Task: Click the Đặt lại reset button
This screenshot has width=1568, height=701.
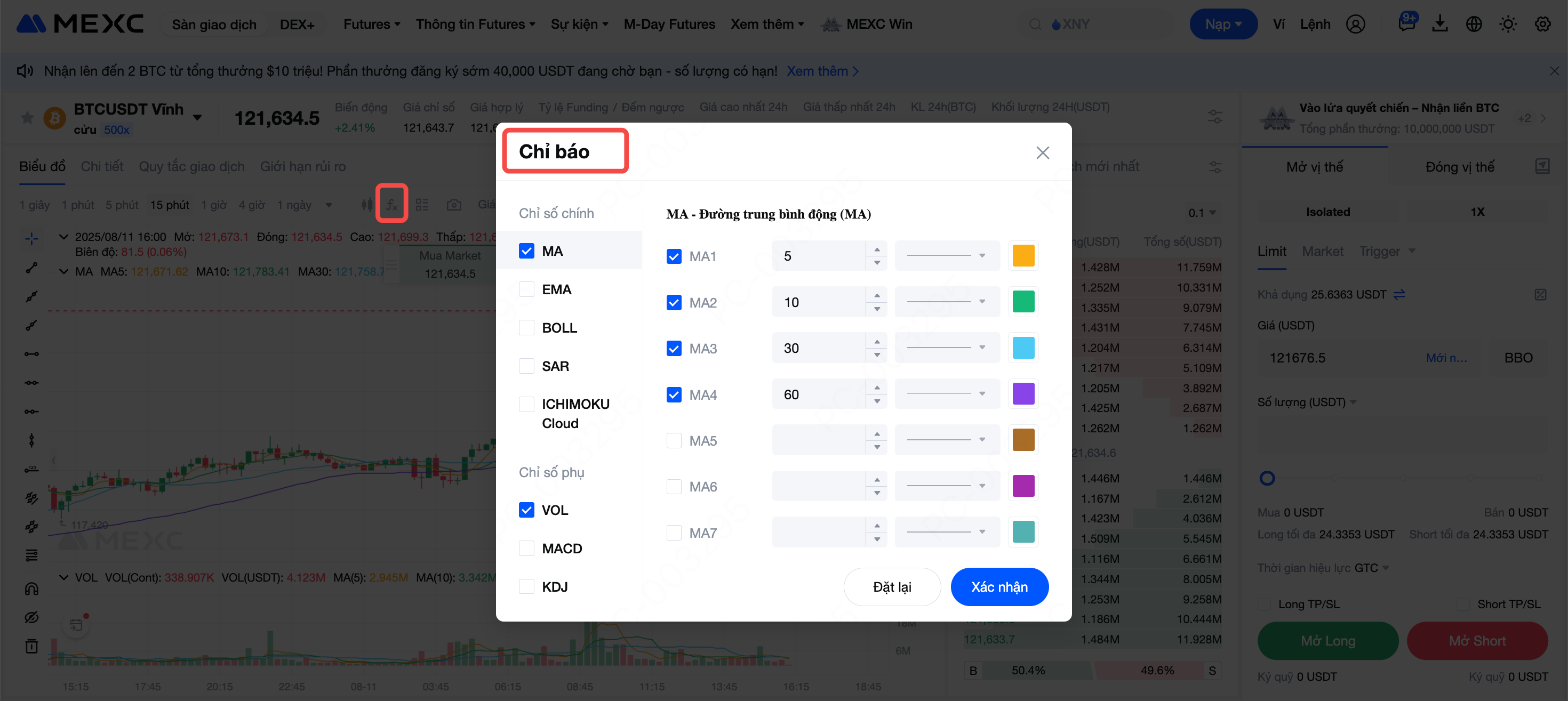Action: 892,586
